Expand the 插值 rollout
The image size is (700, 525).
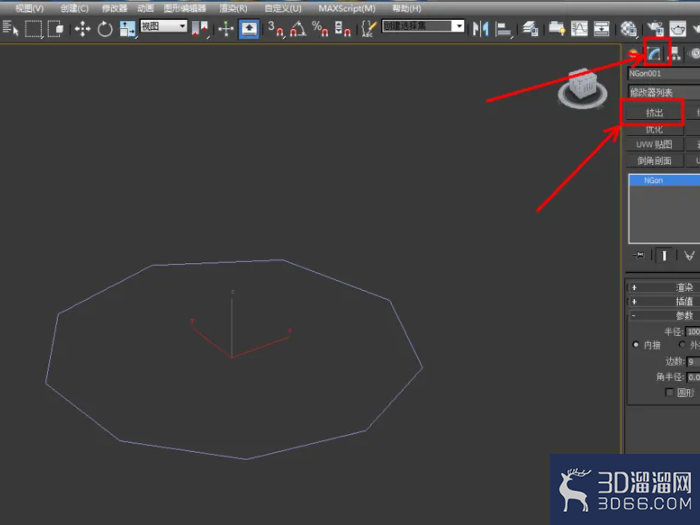click(x=663, y=301)
